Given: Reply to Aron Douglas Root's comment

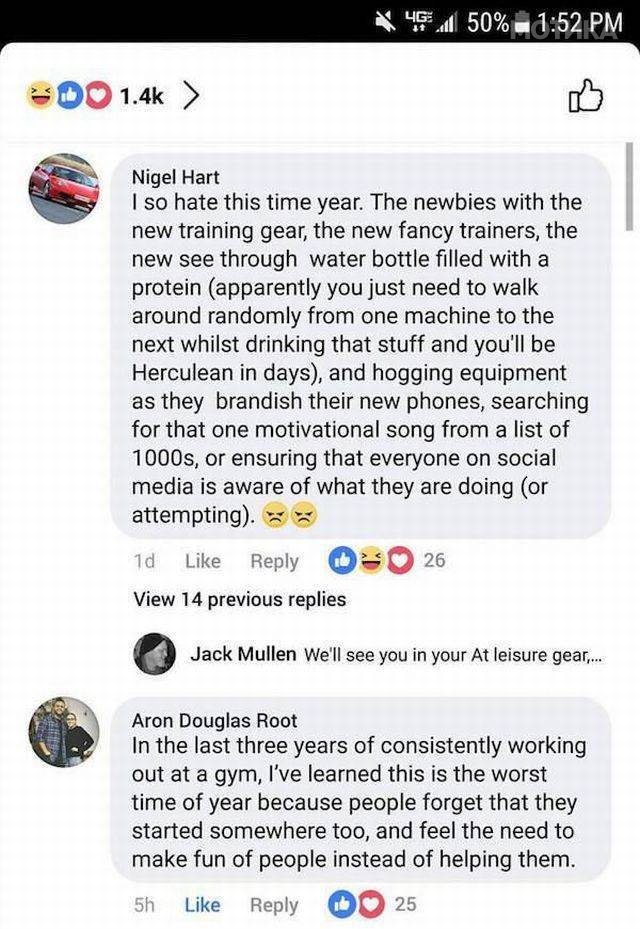Looking at the screenshot, I should tap(274, 904).
